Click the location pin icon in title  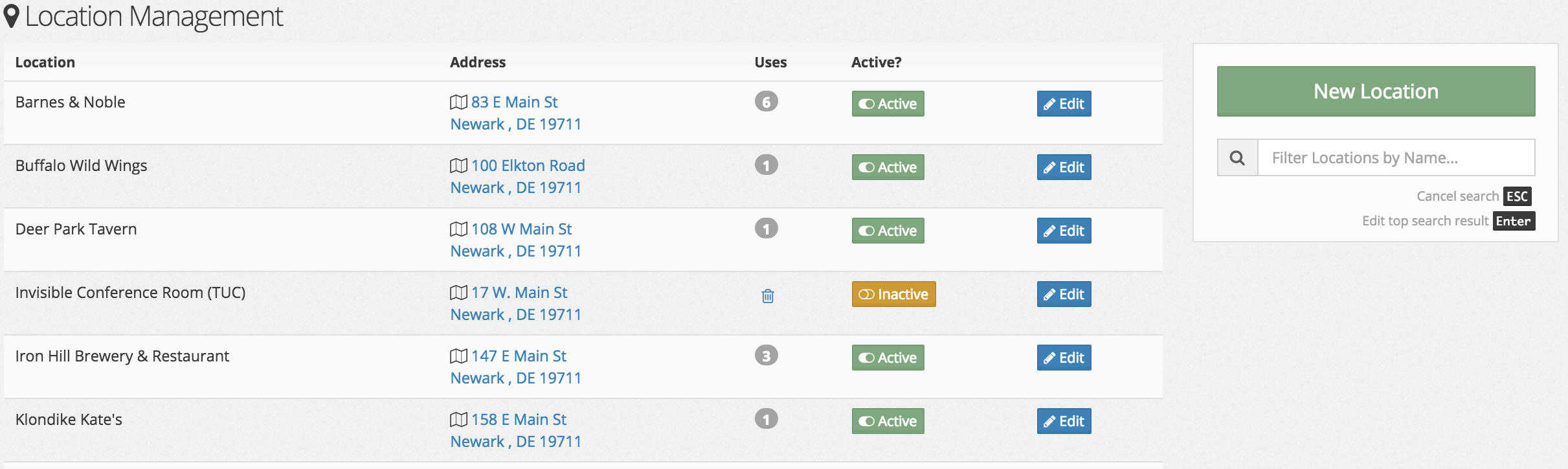click(x=12, y=16)
